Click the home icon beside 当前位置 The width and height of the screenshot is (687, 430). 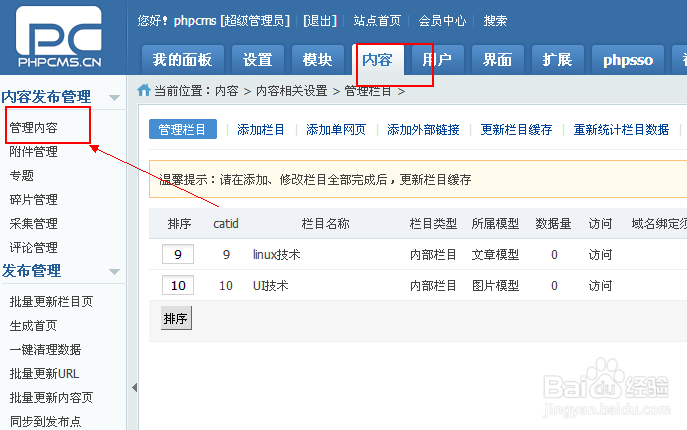(144, 90)
